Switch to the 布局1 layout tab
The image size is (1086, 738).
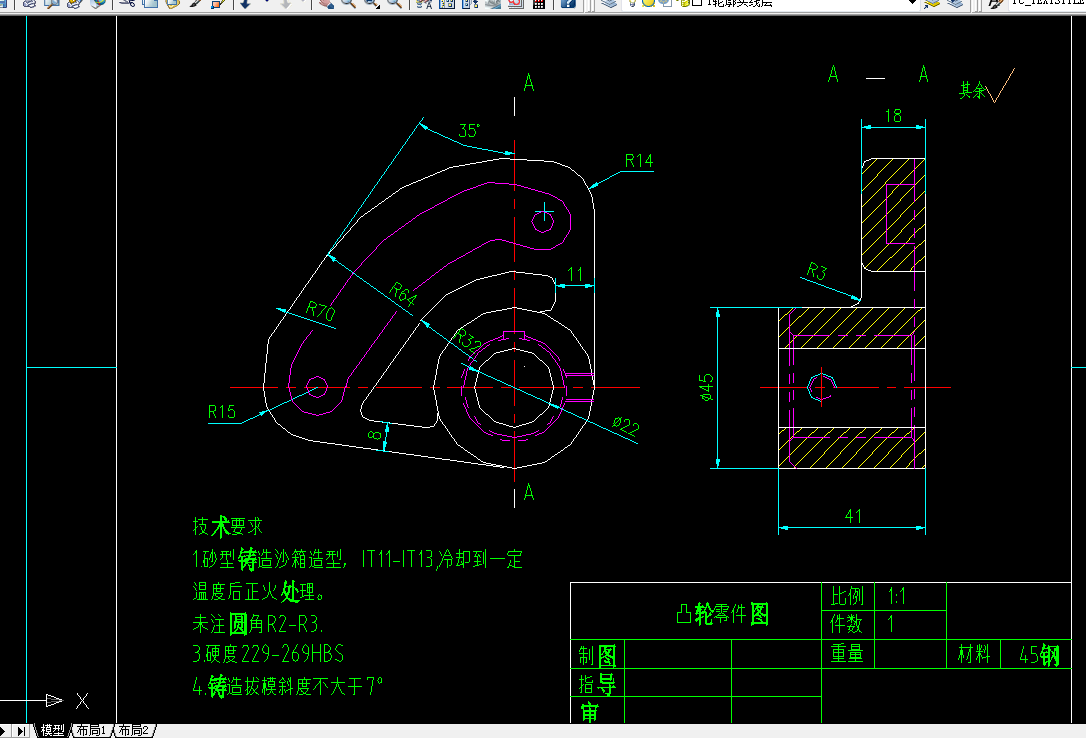tap(91, 730)
